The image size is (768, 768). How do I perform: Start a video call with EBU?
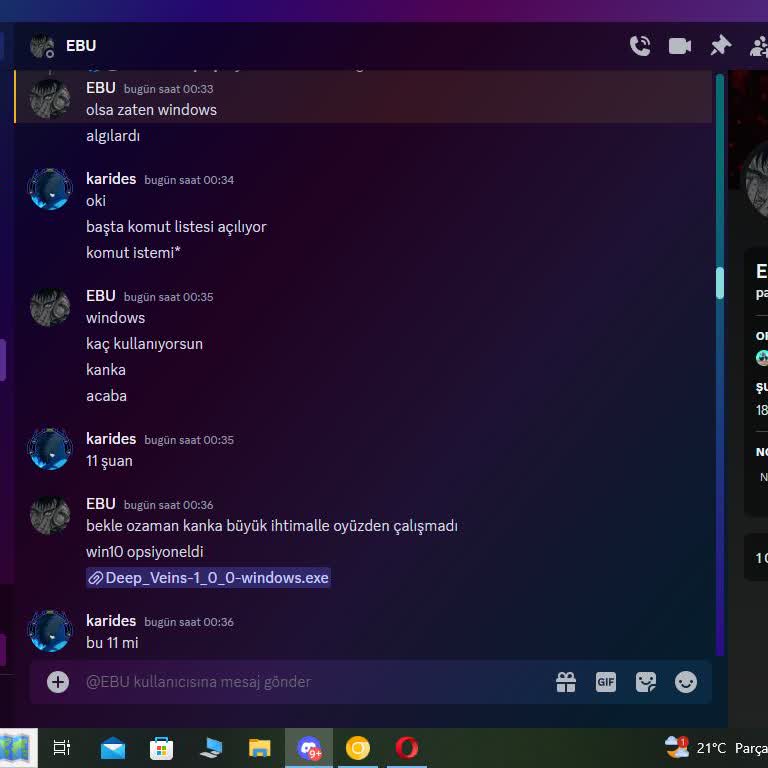pos(680,46)
